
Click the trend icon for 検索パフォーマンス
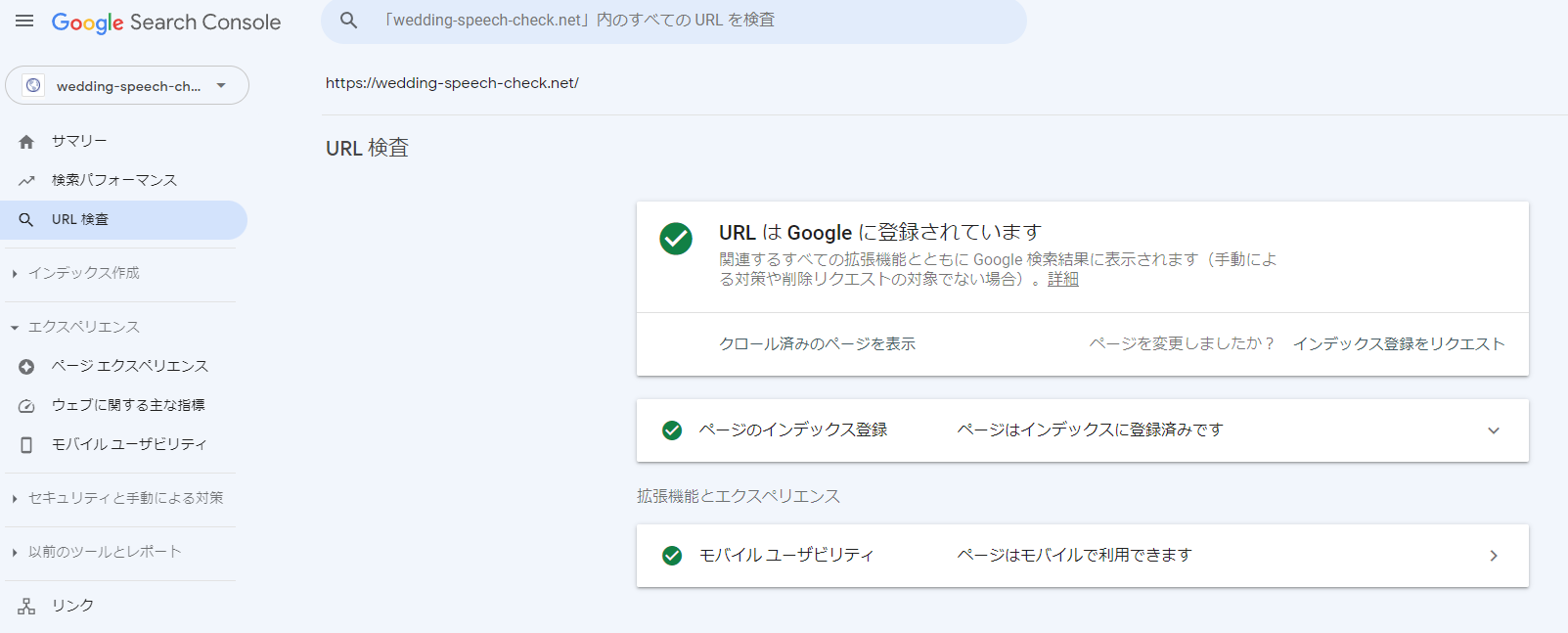coord(26,181)
